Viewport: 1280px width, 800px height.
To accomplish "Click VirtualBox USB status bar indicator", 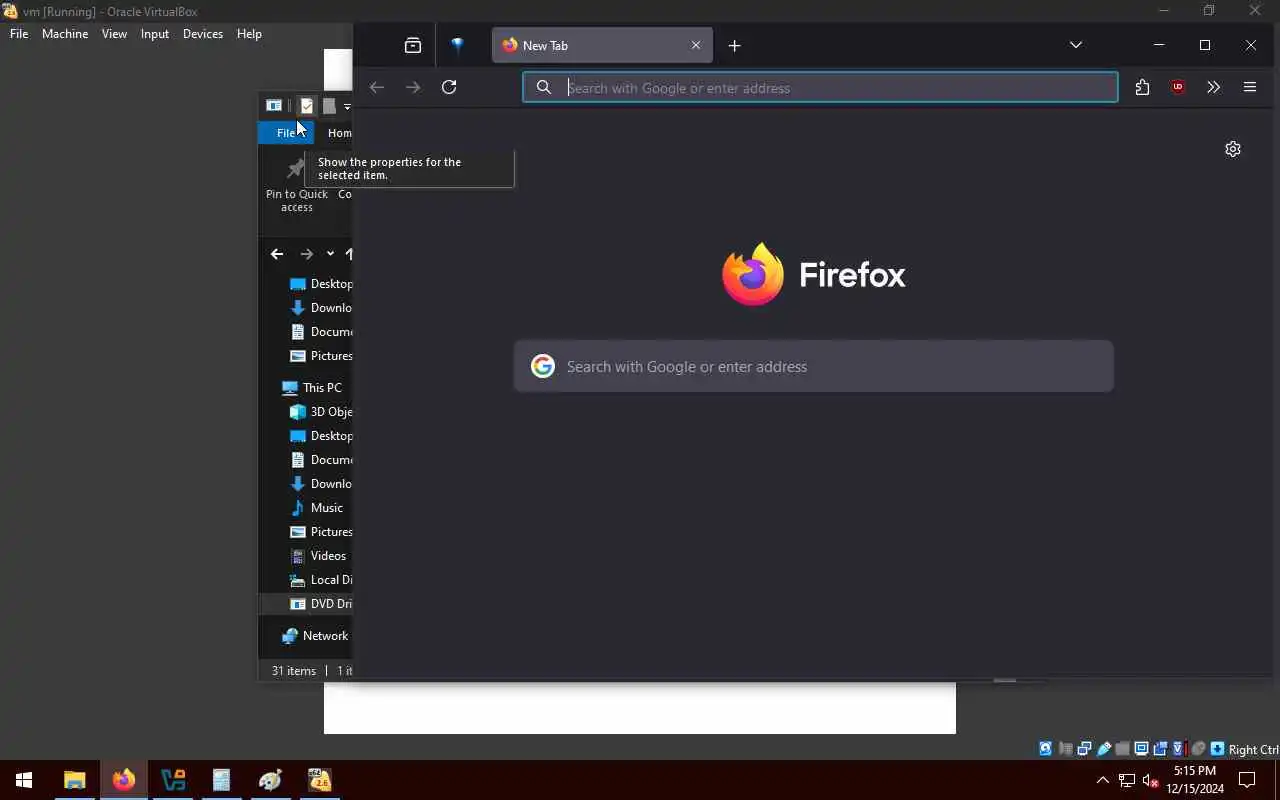I will (x=1104, y=749).
